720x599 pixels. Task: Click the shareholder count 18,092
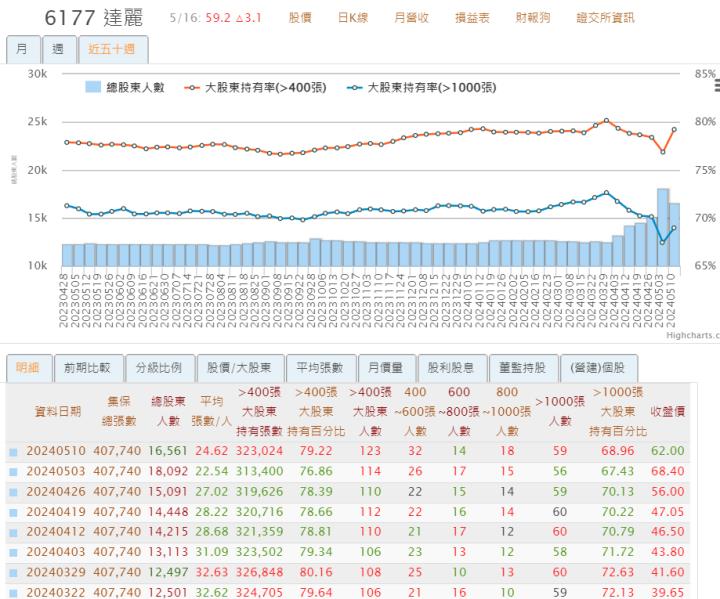(x=168, y=471)
